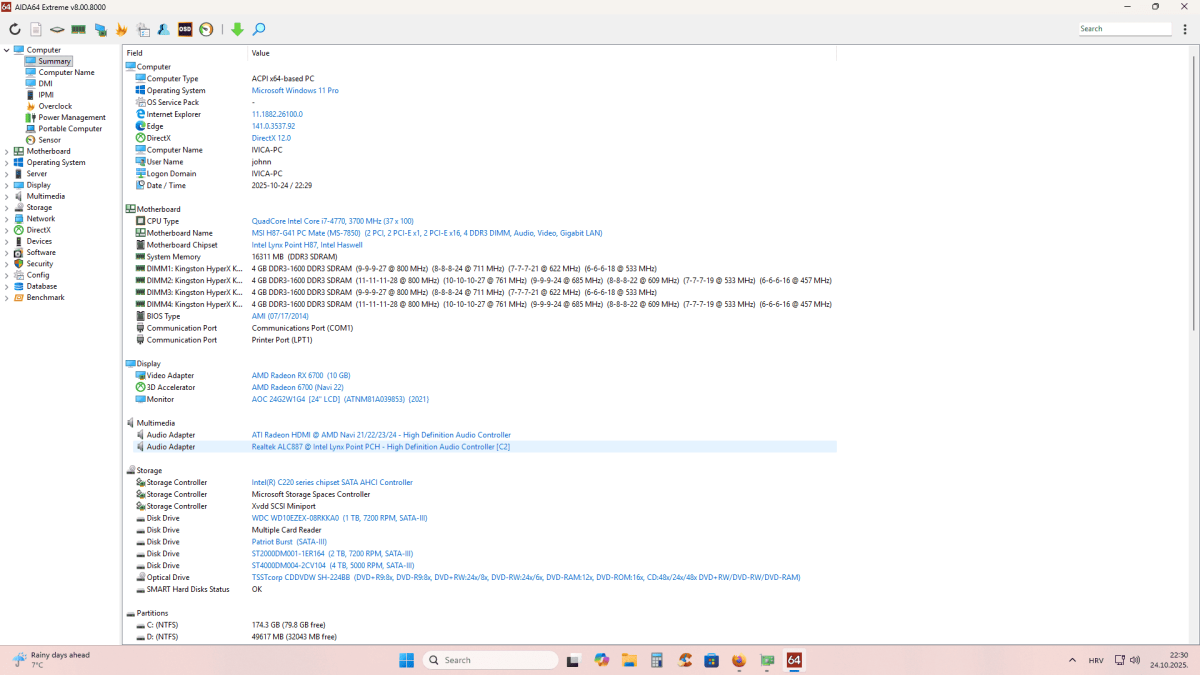
Task: Expand the Storage tree node
Action: point(7,208)
